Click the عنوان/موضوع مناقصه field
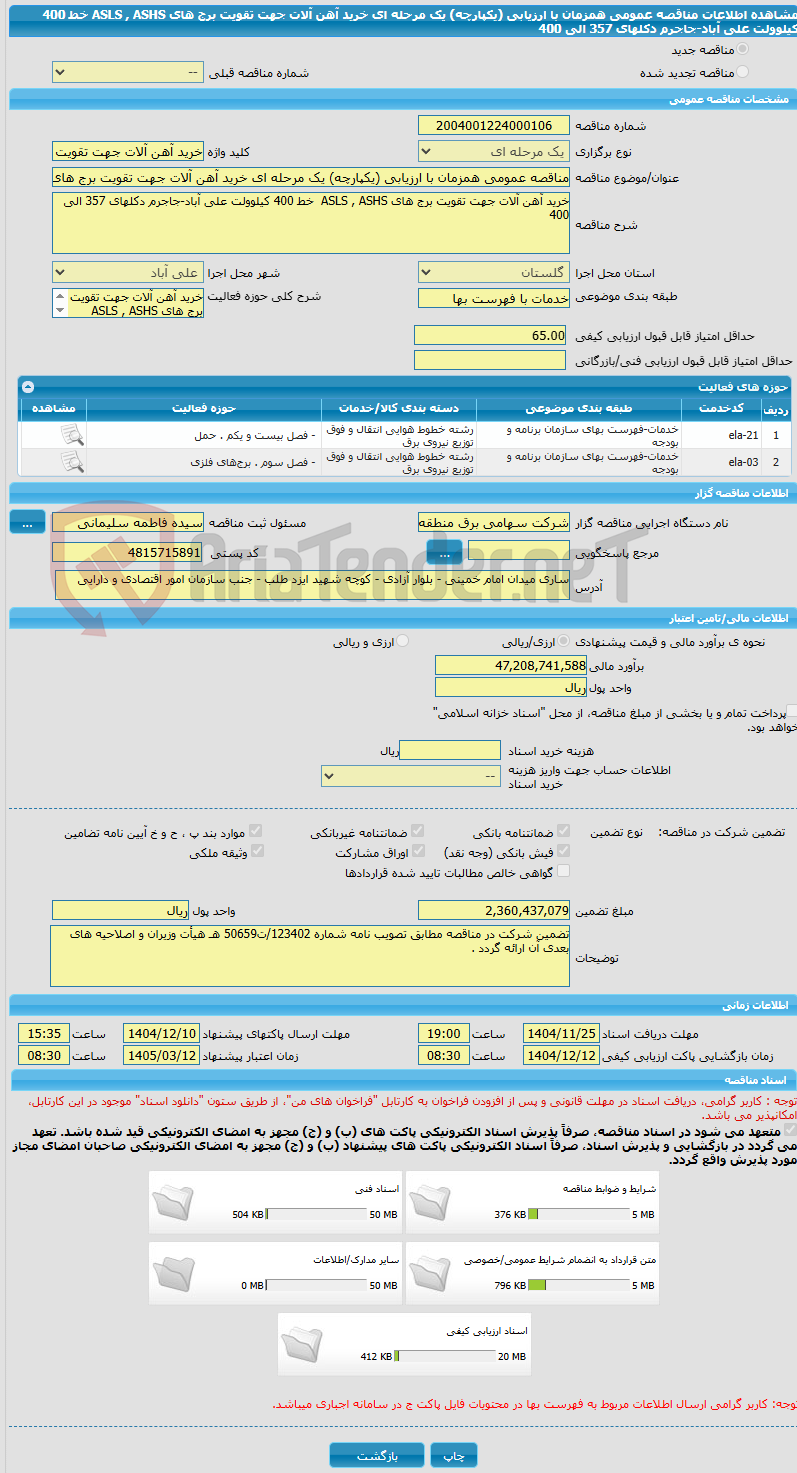This screenshot has height=1473, width=797. pyautogui.click(x=311, y=177)
